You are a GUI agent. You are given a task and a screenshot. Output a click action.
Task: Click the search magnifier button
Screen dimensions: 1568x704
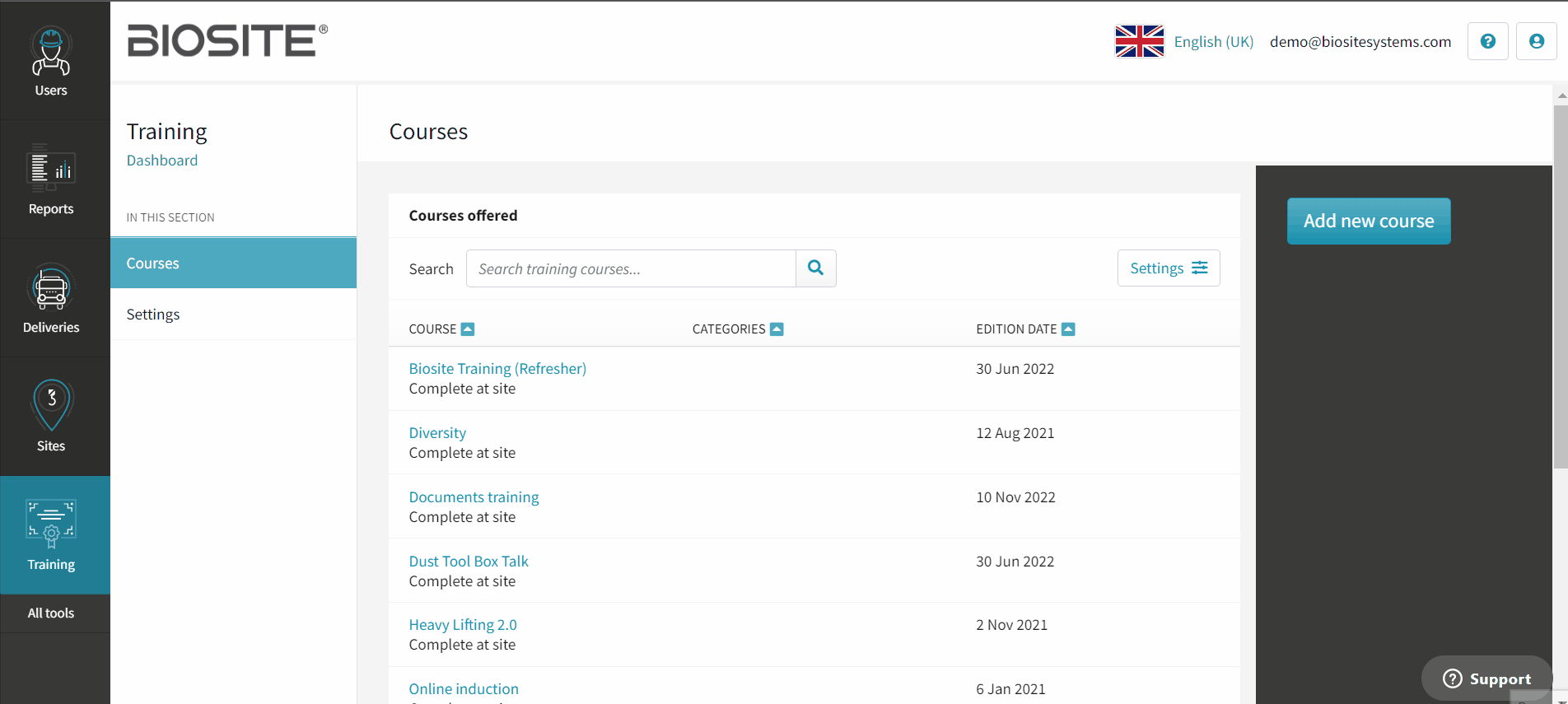coord(816,268)
